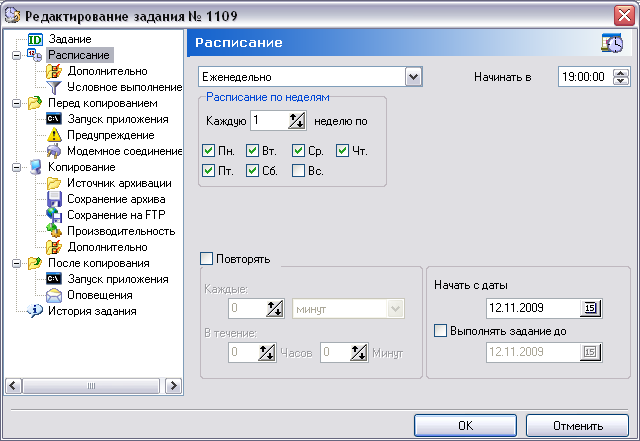
Task: Click calendar icon beside Начать с даты field
Action: click(590, 307)
